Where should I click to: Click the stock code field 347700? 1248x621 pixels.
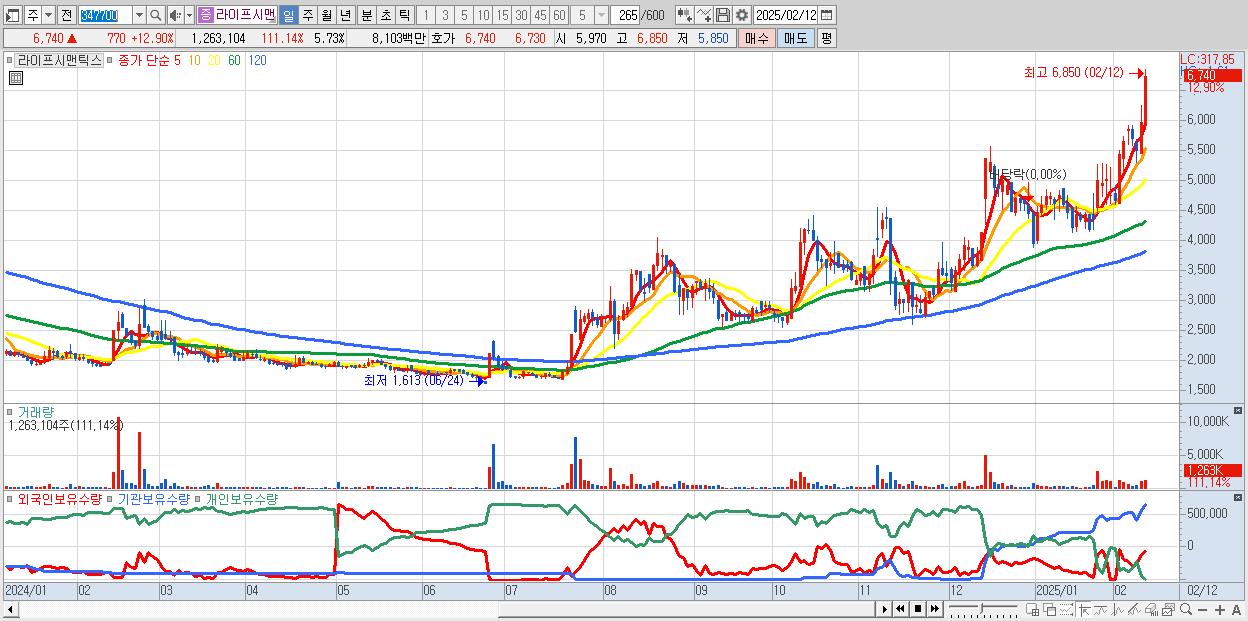105,16
